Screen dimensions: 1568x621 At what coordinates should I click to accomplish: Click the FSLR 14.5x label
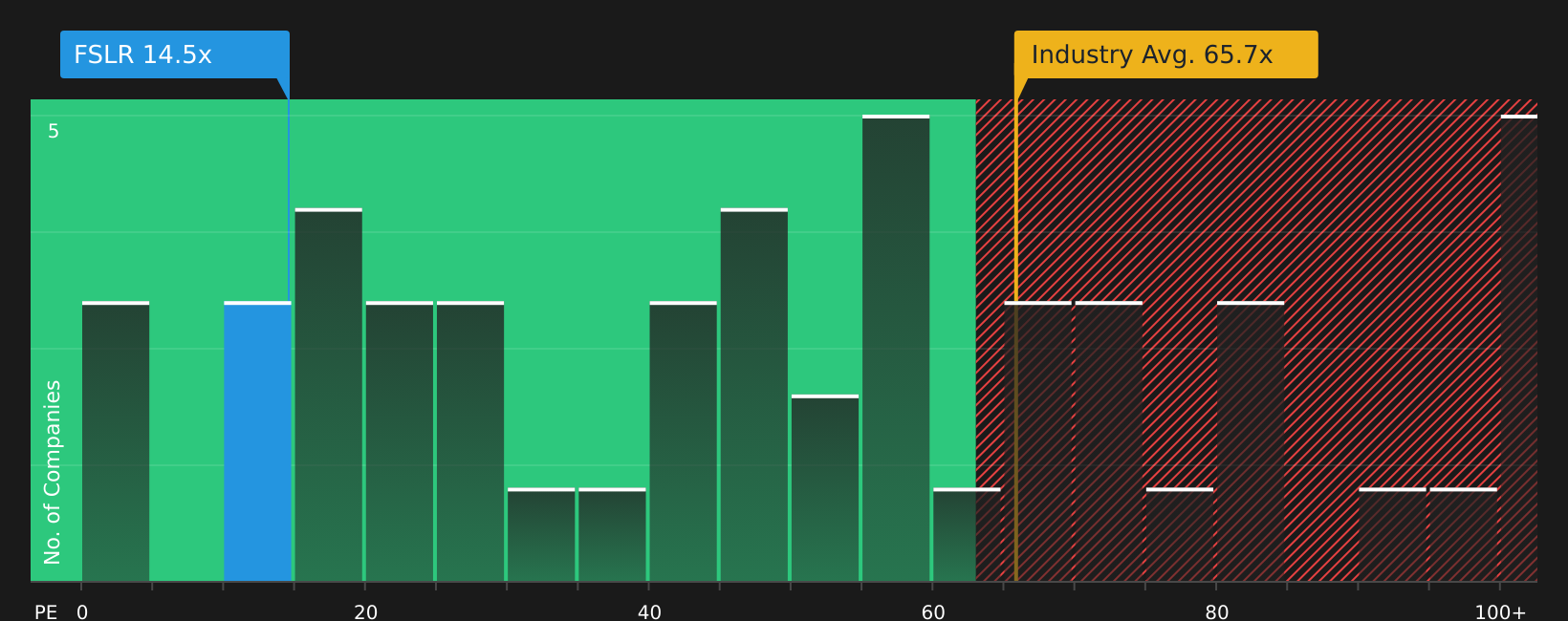pyautogui.click(x=175, y=54)
